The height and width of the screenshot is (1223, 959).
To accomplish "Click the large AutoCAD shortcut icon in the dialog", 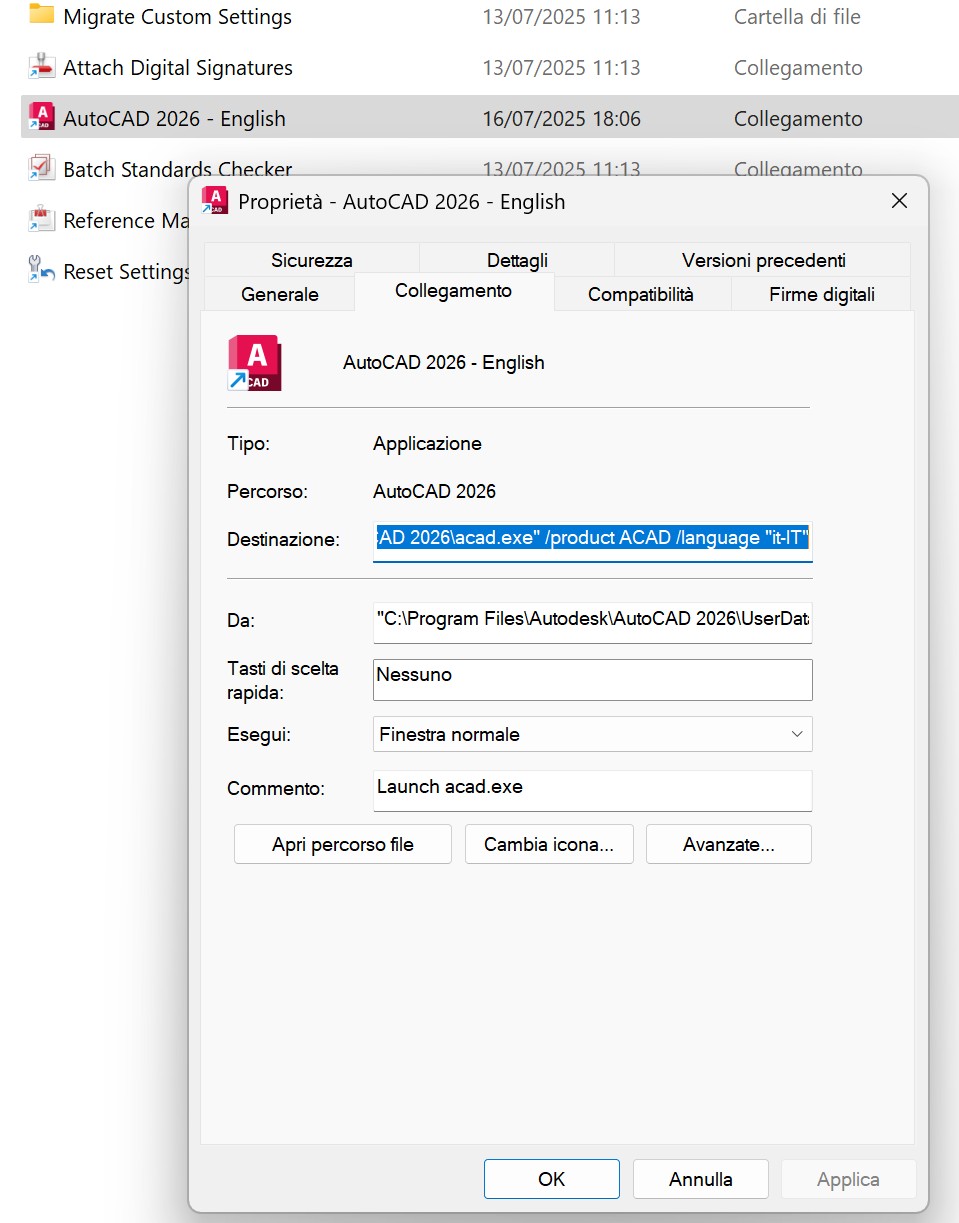I will pyautogui.click(x=255, y=362).
